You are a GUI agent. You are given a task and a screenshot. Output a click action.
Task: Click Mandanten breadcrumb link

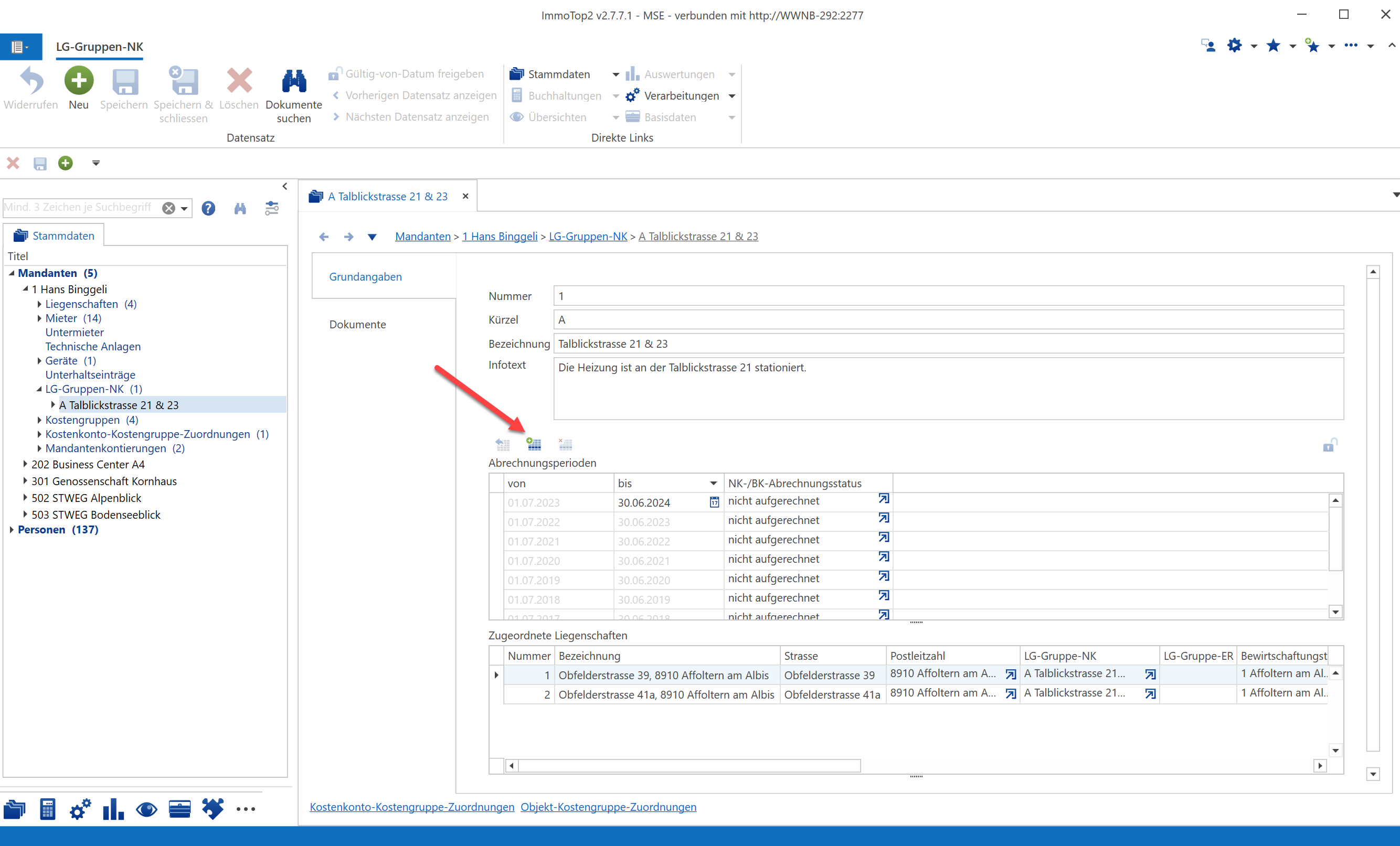coord(422,236)
